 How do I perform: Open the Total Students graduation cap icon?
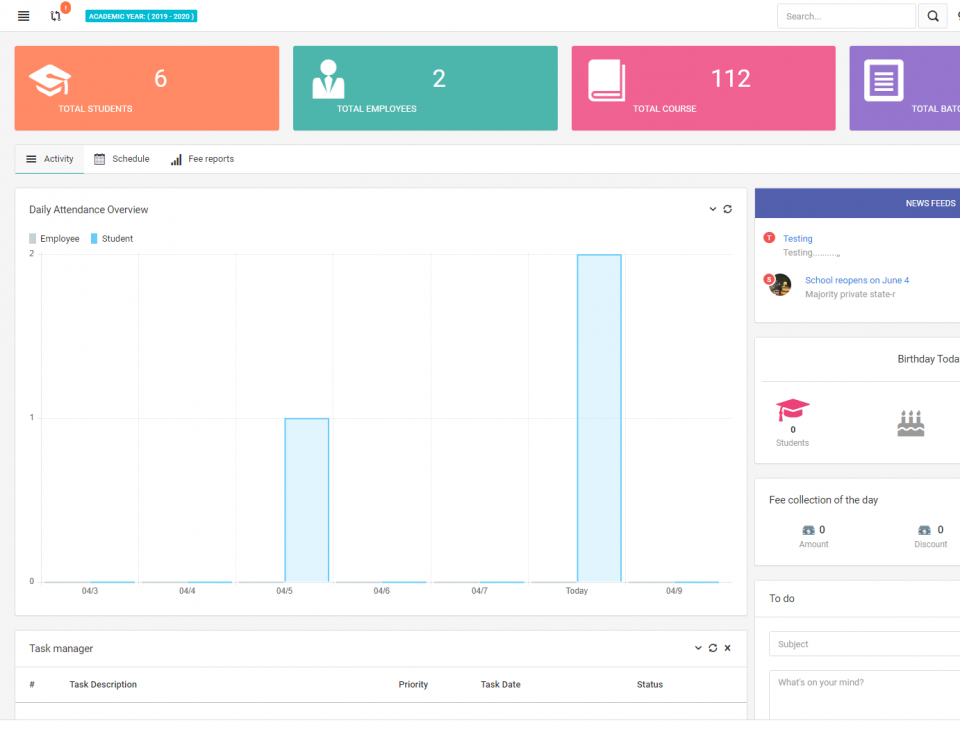(50, 80)
